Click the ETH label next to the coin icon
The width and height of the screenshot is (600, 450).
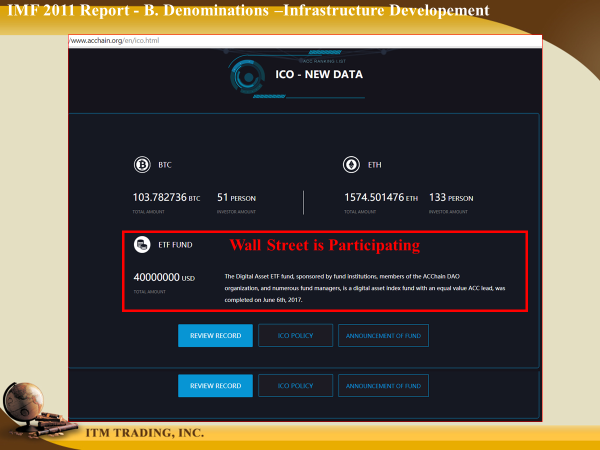[x=375, y=165]
